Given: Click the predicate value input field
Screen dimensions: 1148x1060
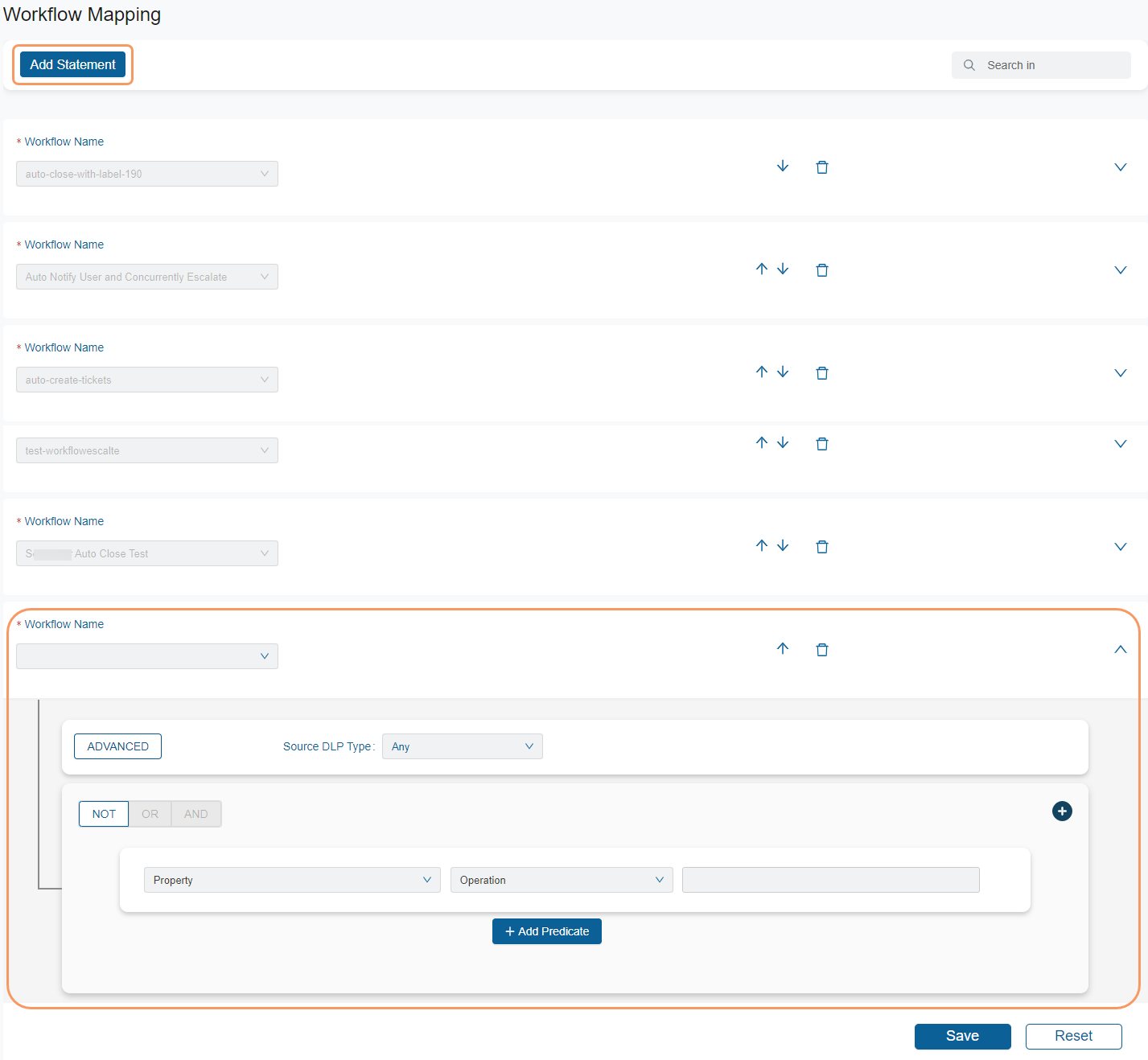Looking at the screenshot, I should click(830, 880).
